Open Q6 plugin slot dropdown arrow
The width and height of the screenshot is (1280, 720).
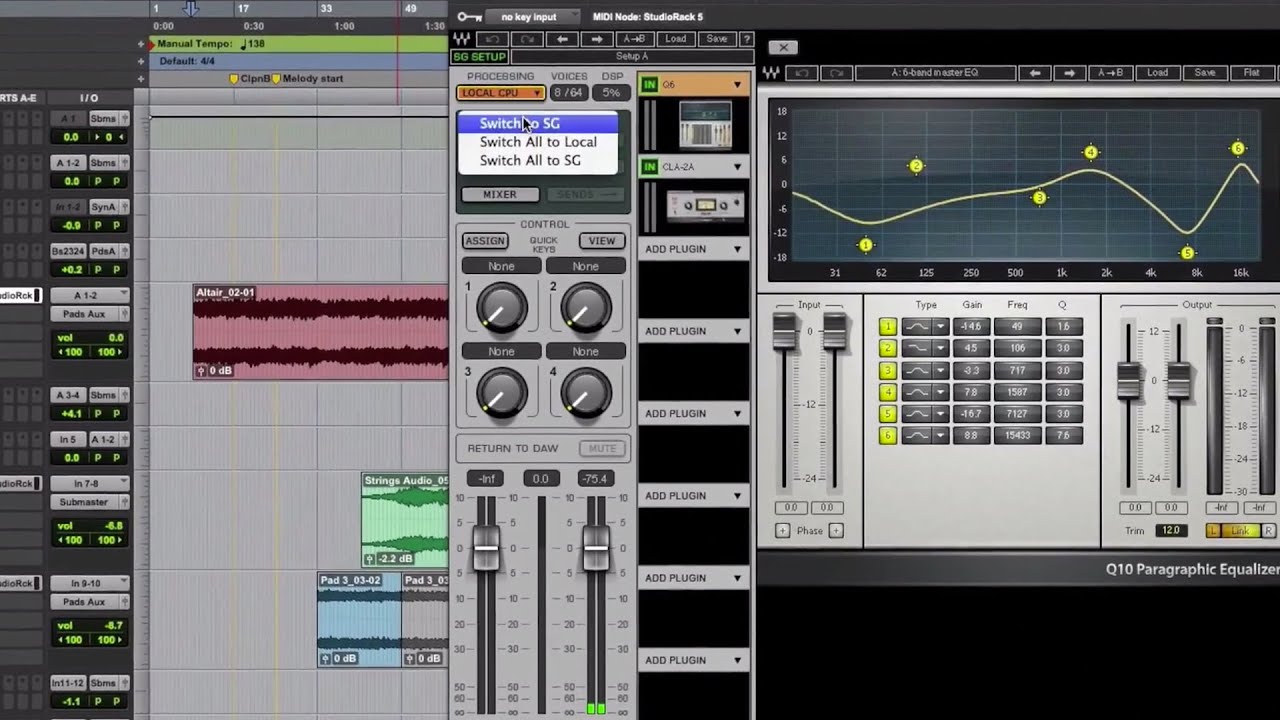click(738, 85)
